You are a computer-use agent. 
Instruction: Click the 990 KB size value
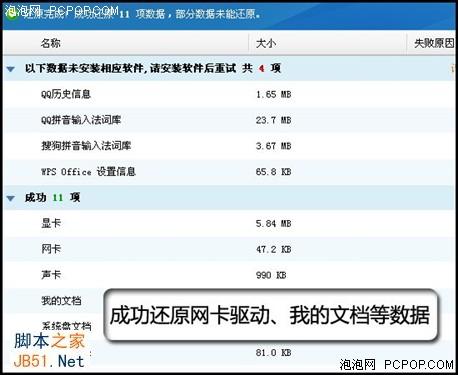[271, 275]
